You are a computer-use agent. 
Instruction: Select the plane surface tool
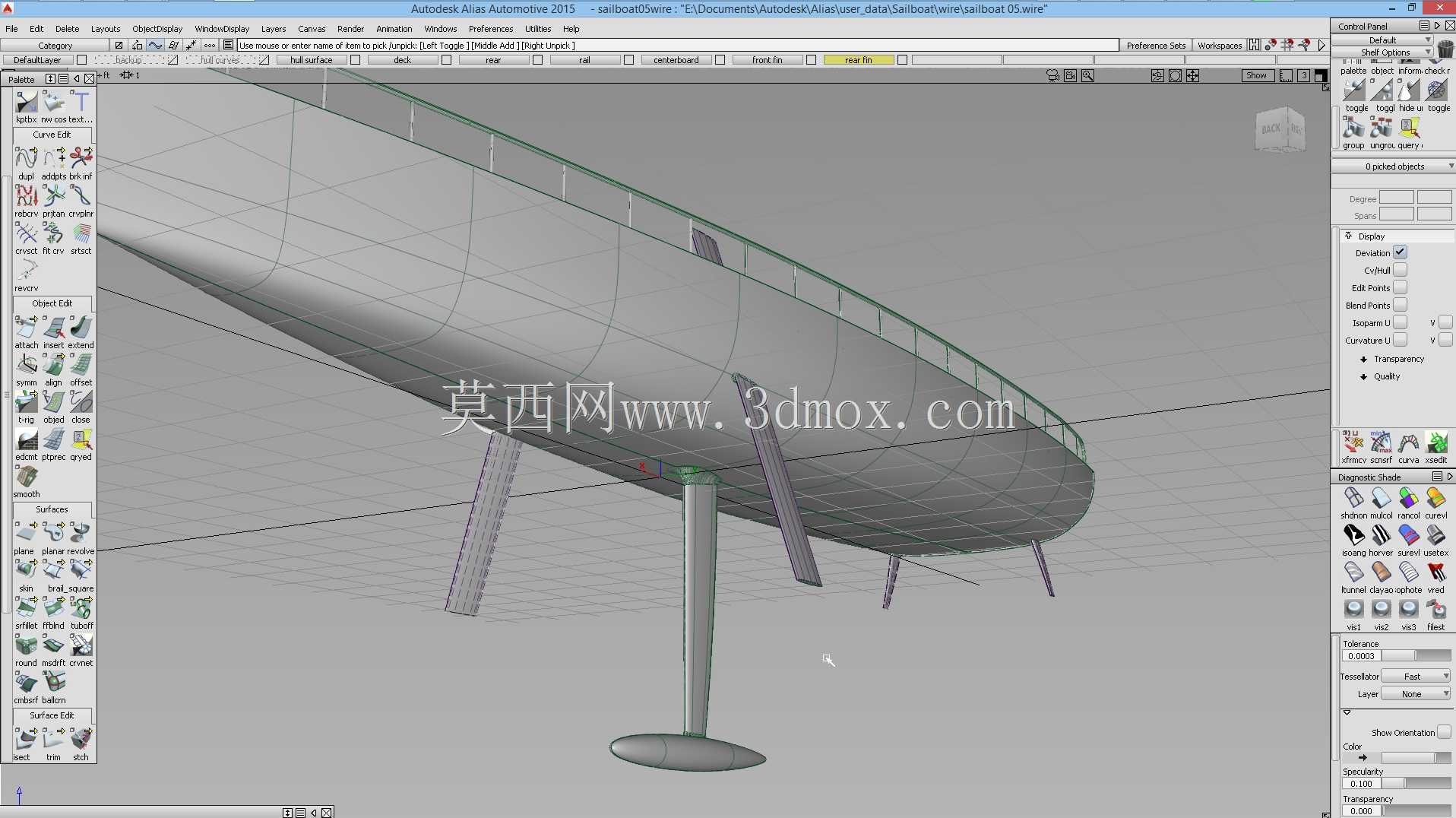click(x=26, y=533)
